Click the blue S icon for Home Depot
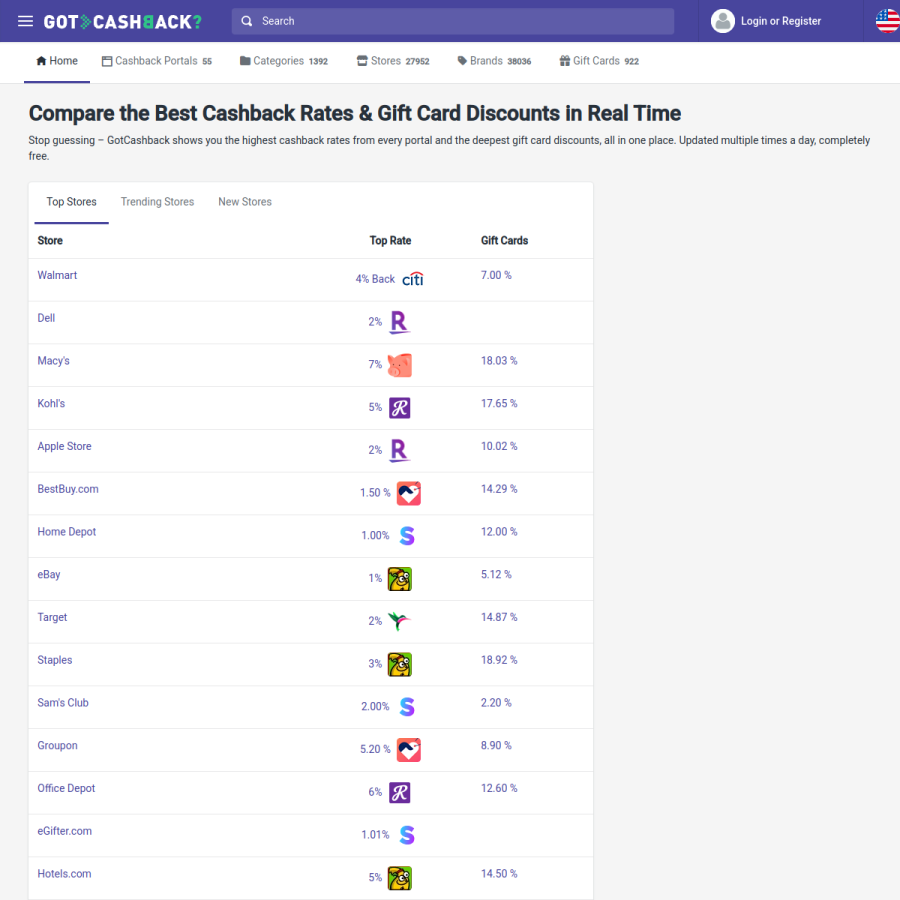Image resolution: width=900 pixels, height=900 pixels. tap(407, 536)
